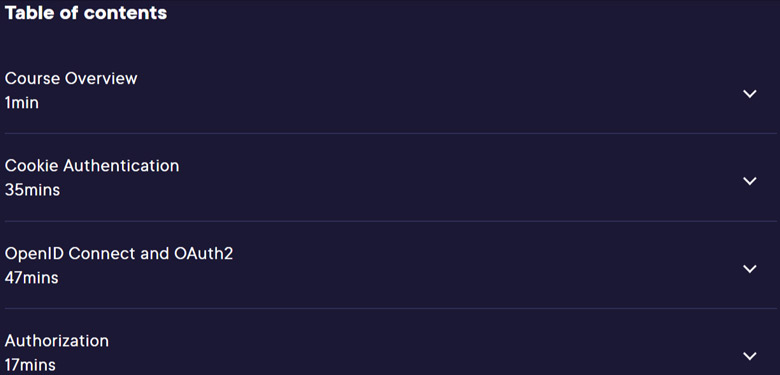Screen dimensions: 780x375
Task: Select the Course Overview title text
Action: pos(71,79)
